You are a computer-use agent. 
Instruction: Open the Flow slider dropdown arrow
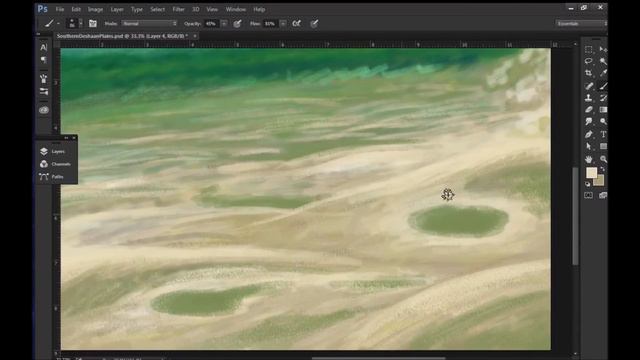point(283,24)
